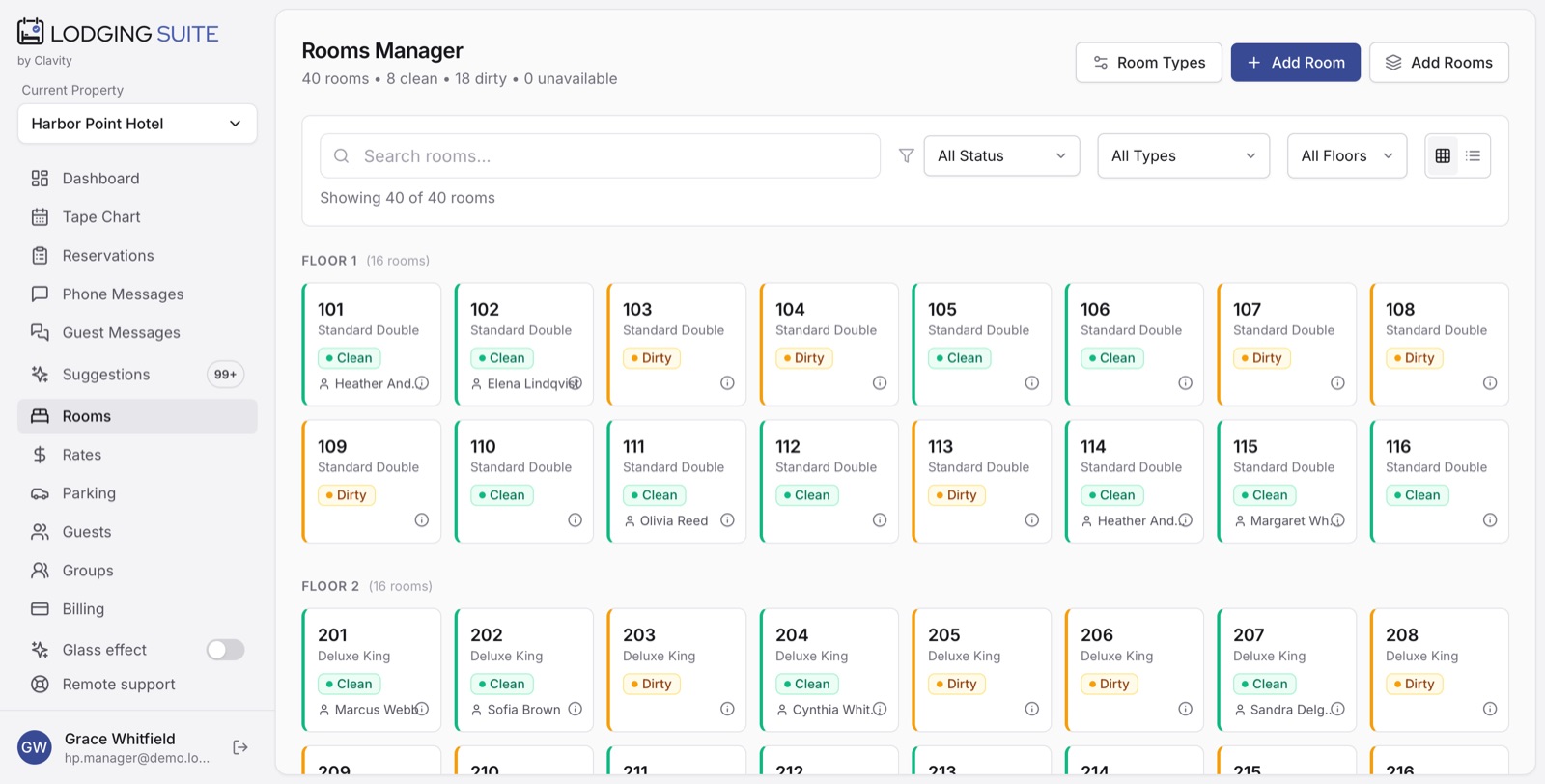Click the info icon on room 203

coord(727,709)
